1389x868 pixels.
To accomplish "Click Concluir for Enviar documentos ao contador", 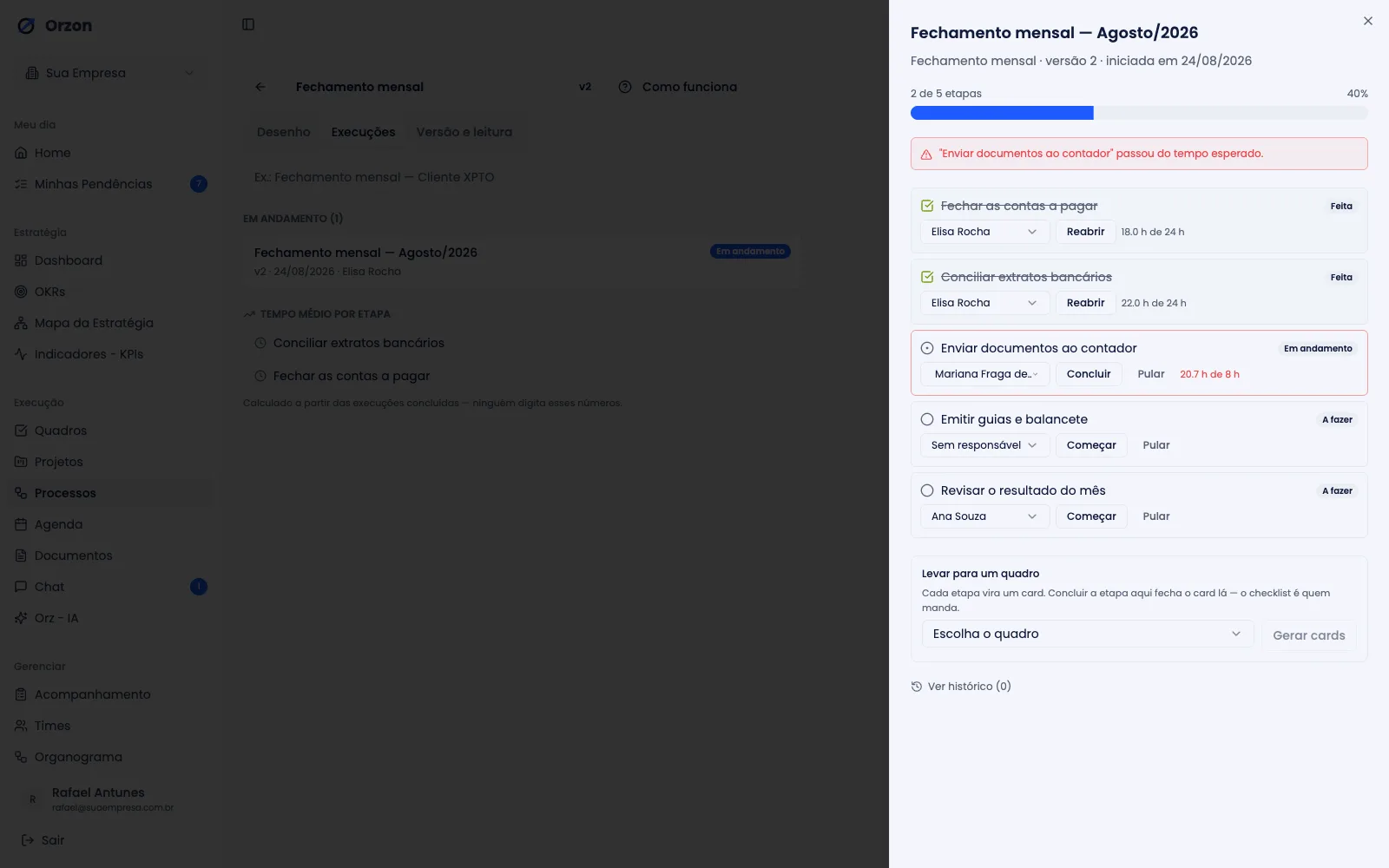I will pos(1089,374).
